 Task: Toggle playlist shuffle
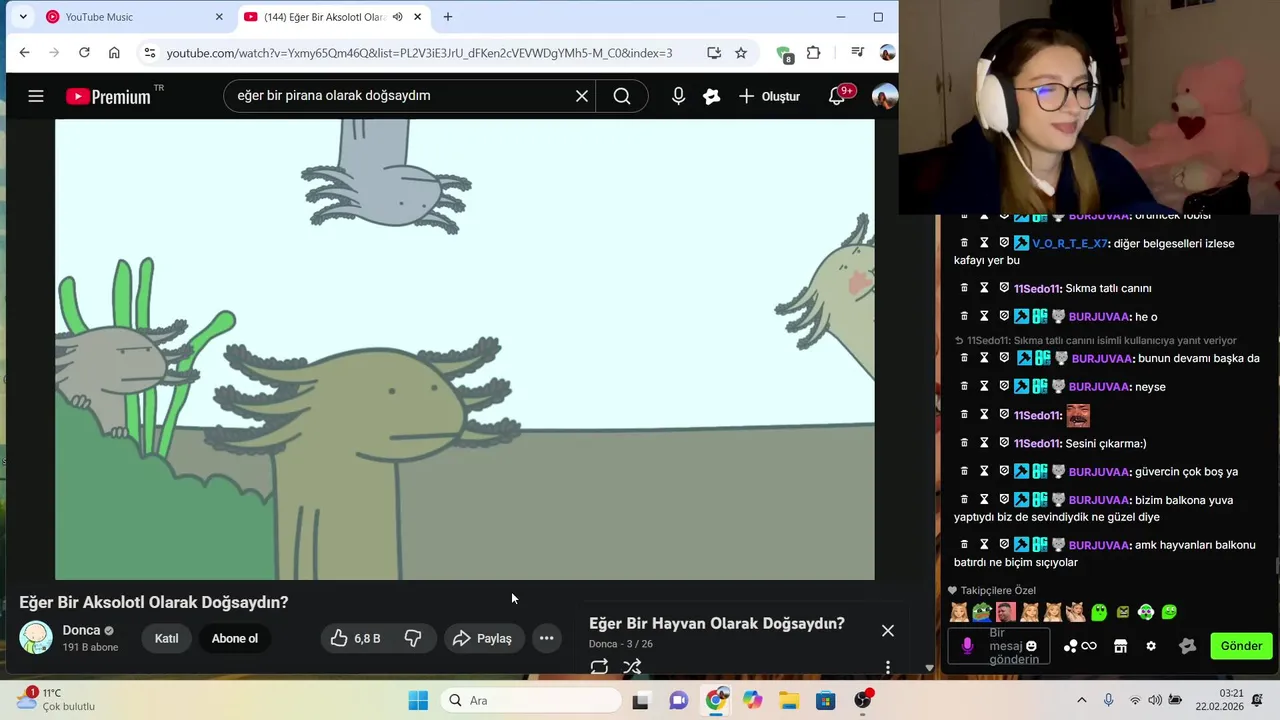(x=632, y=666)
